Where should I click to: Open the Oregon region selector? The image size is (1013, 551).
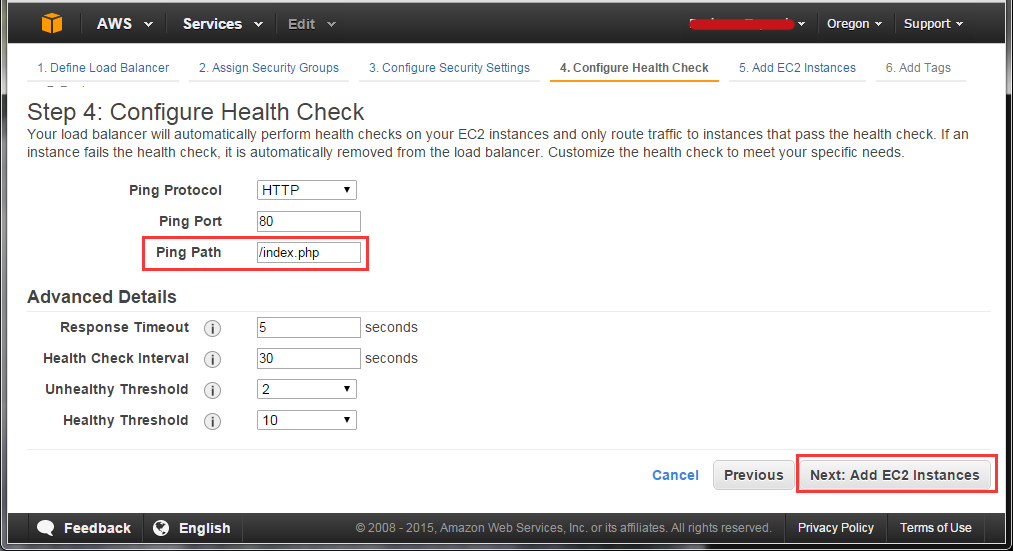coord(854,24)
